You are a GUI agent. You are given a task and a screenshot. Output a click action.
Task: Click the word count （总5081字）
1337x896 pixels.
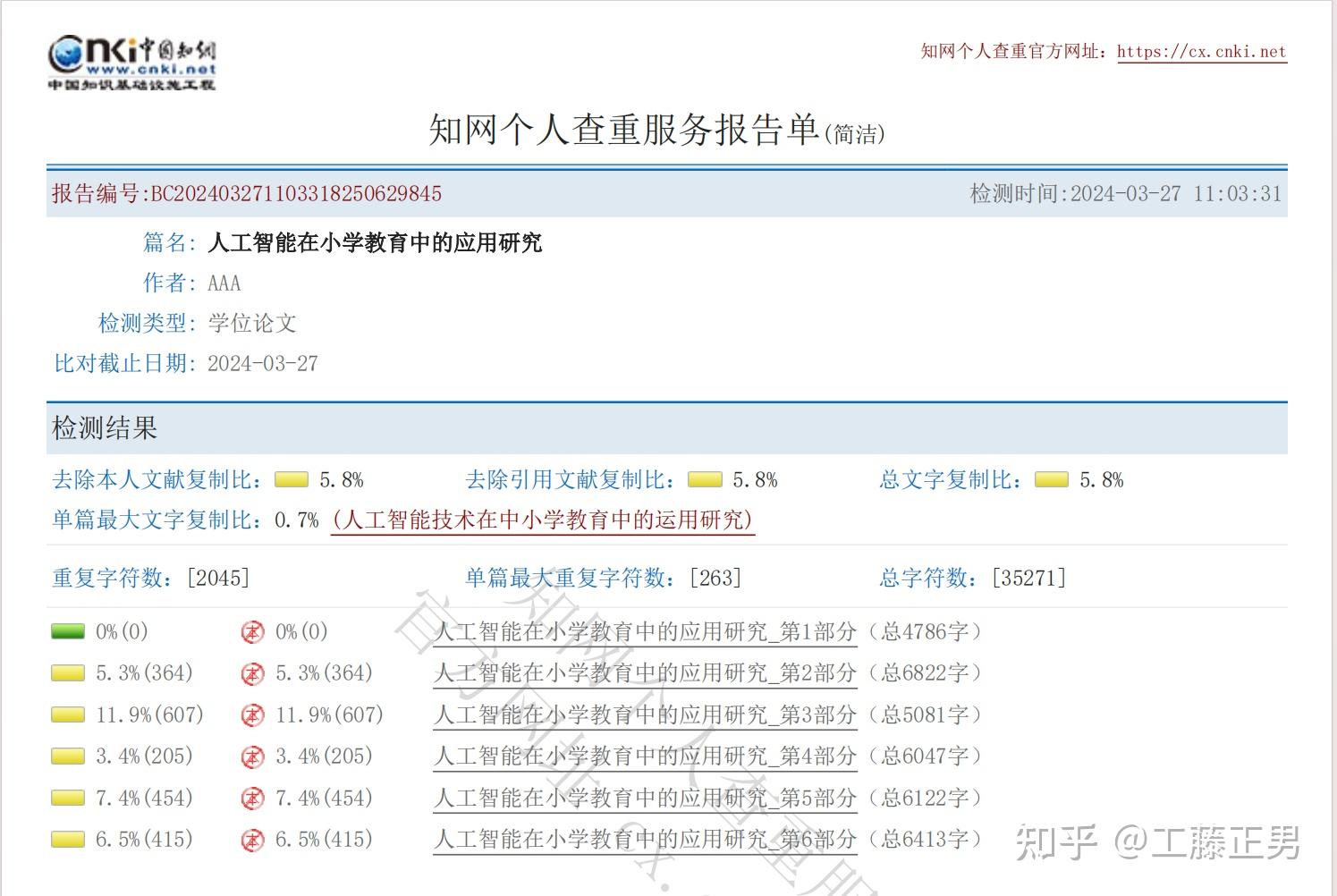926,715
